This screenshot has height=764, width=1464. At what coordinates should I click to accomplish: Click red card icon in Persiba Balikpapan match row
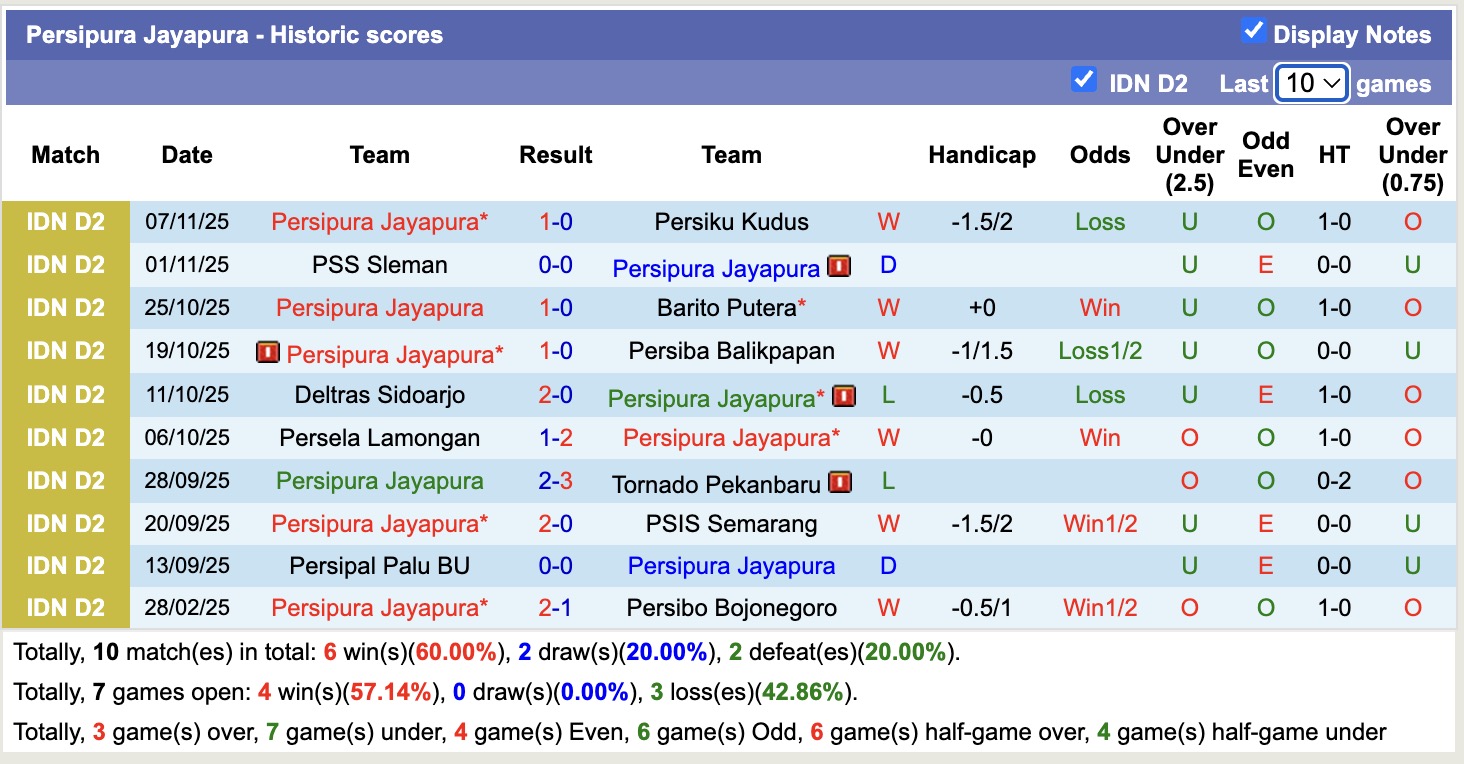268,352
